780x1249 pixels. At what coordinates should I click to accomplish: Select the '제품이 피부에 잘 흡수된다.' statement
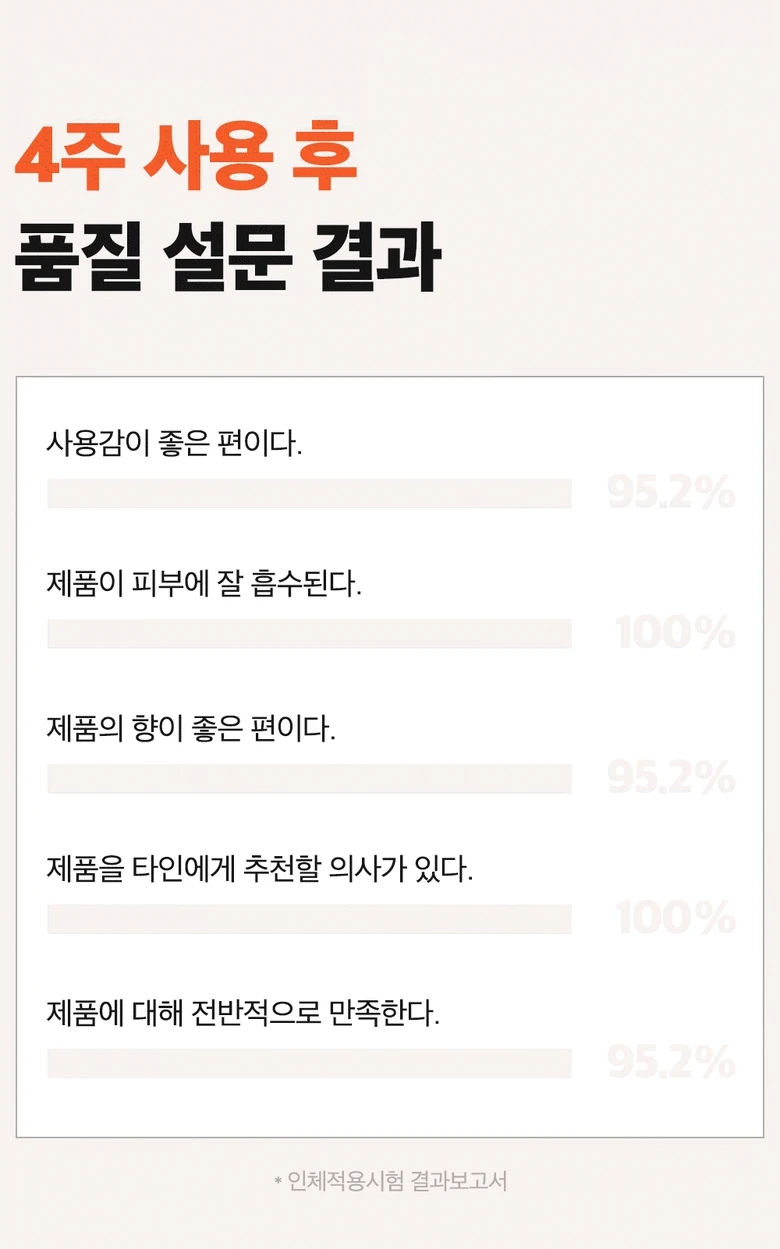204,583
